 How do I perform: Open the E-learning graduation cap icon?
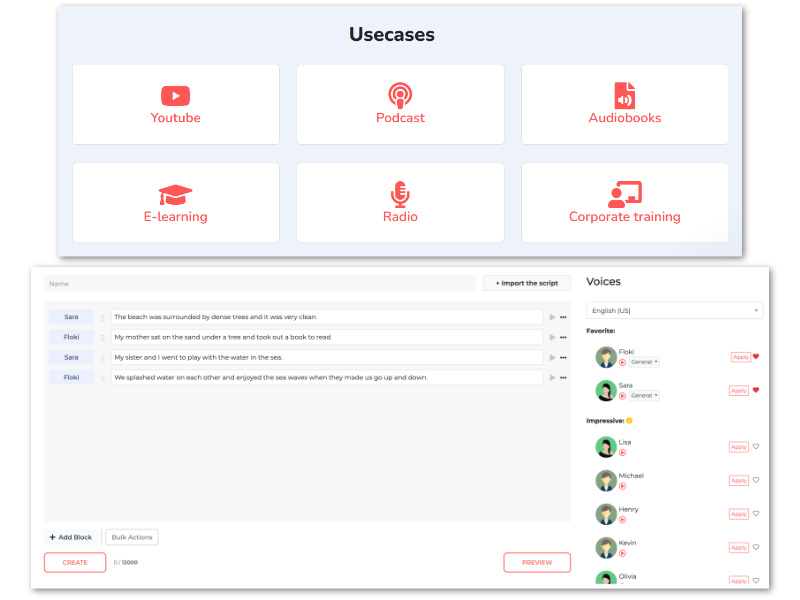(176, 195)
